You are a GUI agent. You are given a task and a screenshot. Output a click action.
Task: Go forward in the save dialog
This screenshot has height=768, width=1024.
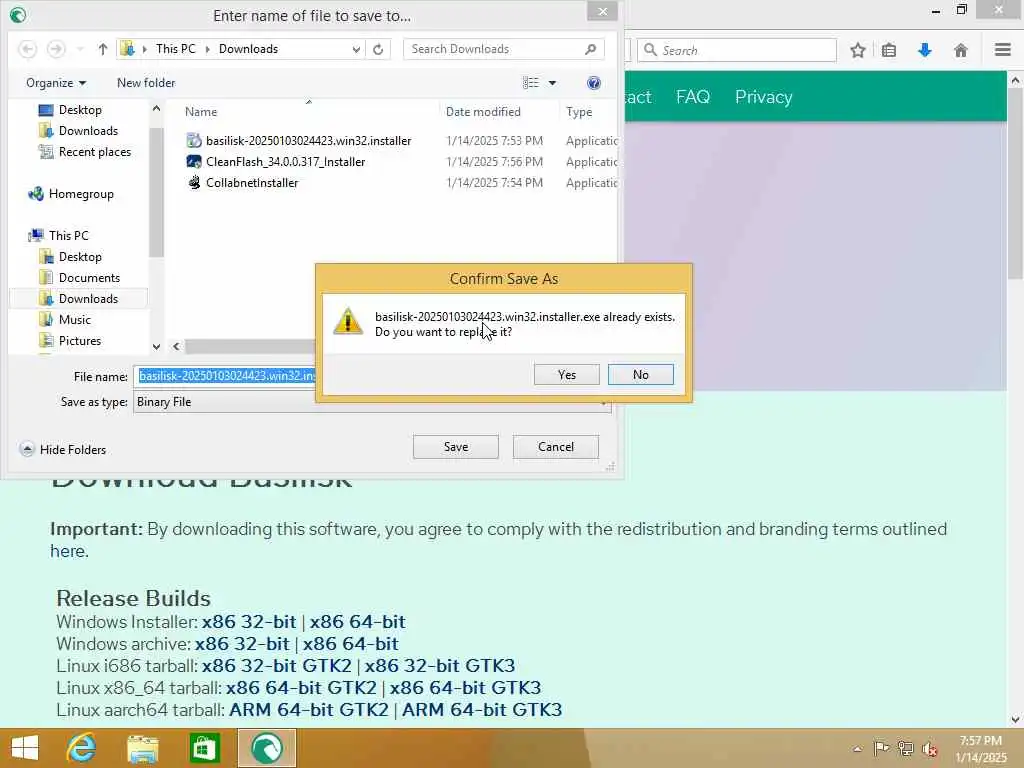pyautogui.click(x=56, y=49)
